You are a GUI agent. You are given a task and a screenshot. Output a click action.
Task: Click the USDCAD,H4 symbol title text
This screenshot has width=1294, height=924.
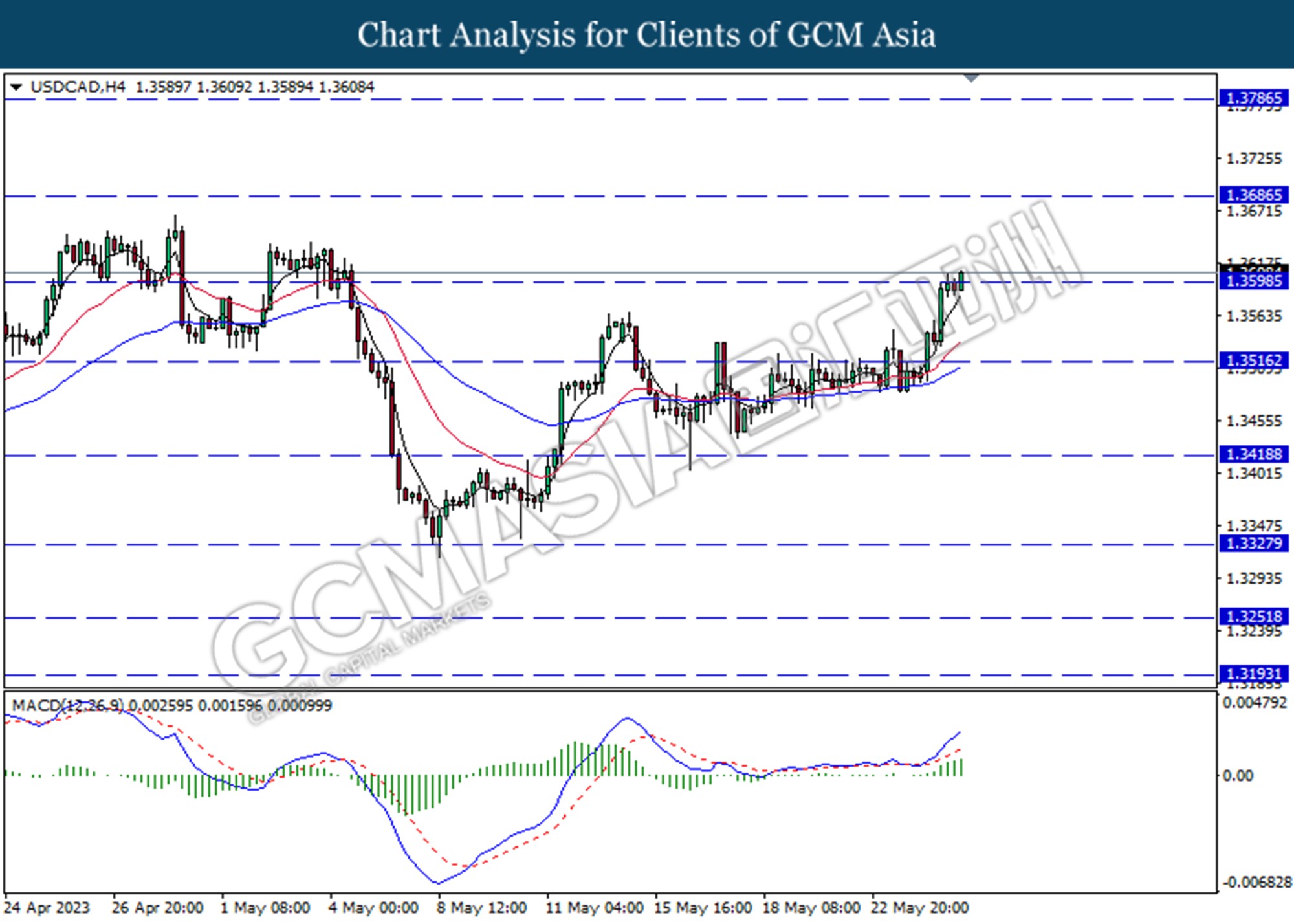pos(78,87)
